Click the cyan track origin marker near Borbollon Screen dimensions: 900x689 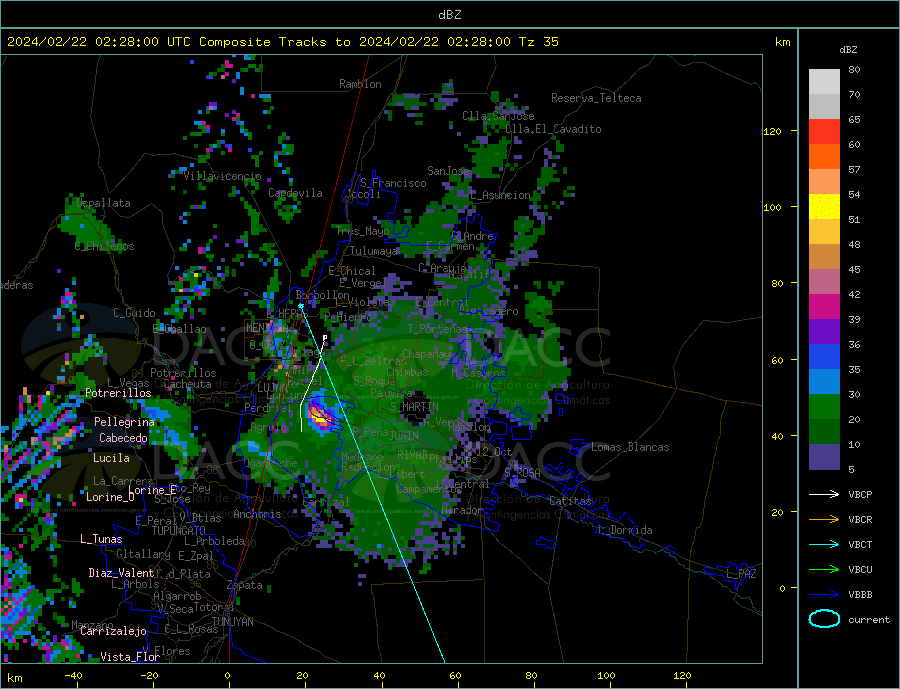point(301,306)
